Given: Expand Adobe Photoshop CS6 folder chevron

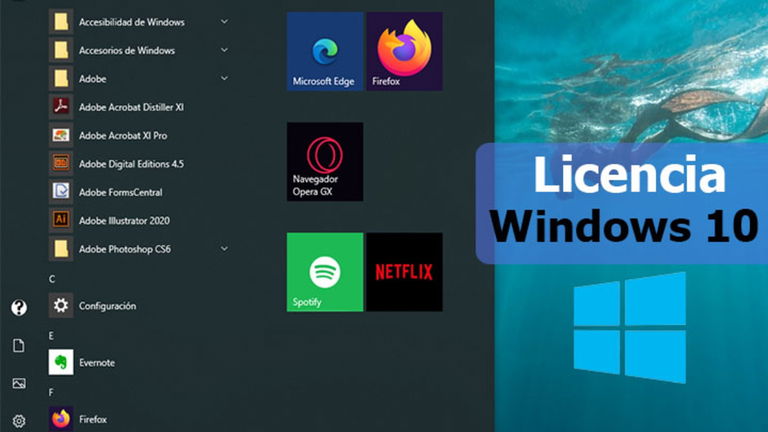Looking at the screenshot, I should [x=224, y=249].
